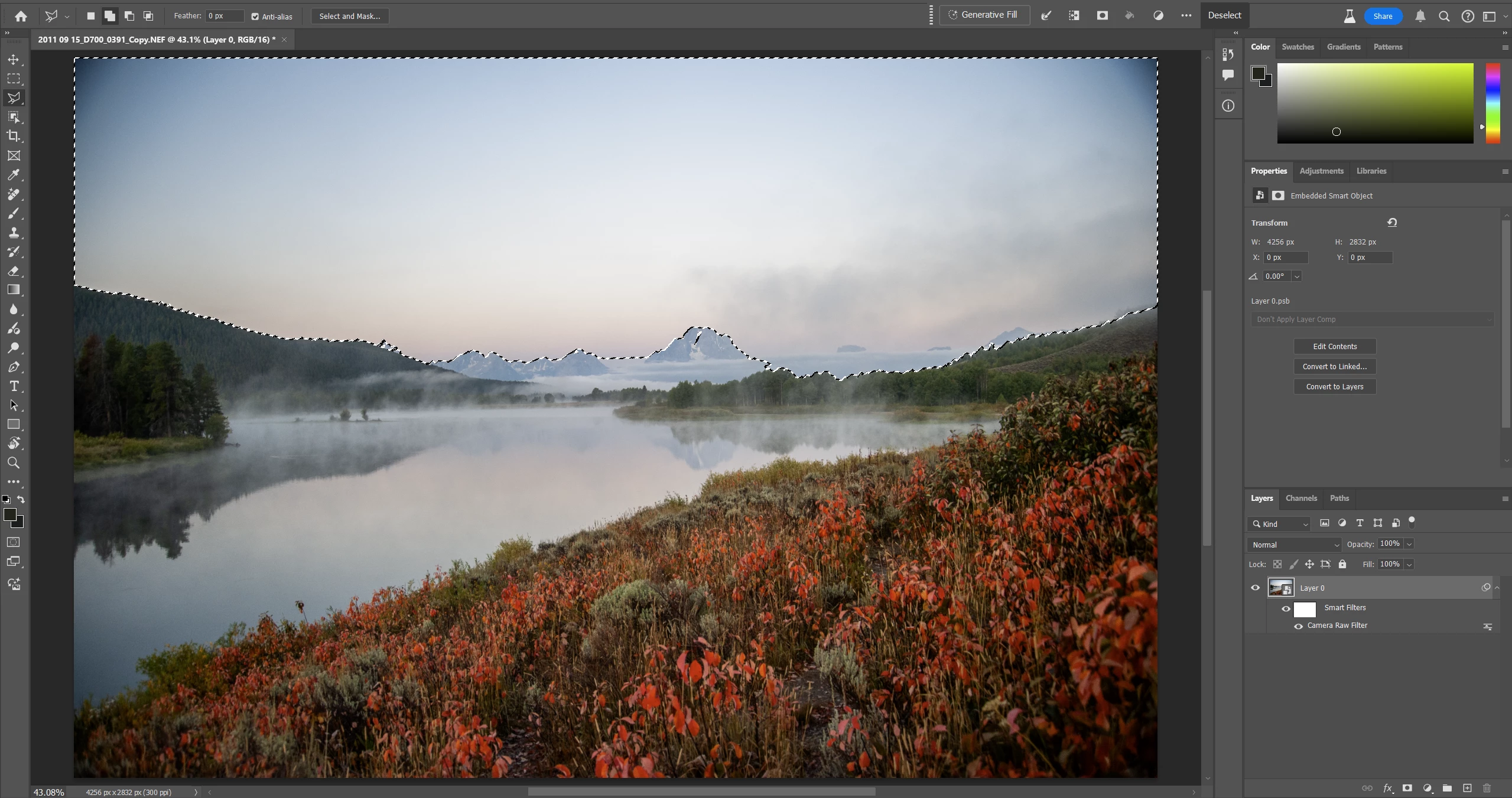Select the Eyedropper tool

pyautogui.click(x=13, y=175)
